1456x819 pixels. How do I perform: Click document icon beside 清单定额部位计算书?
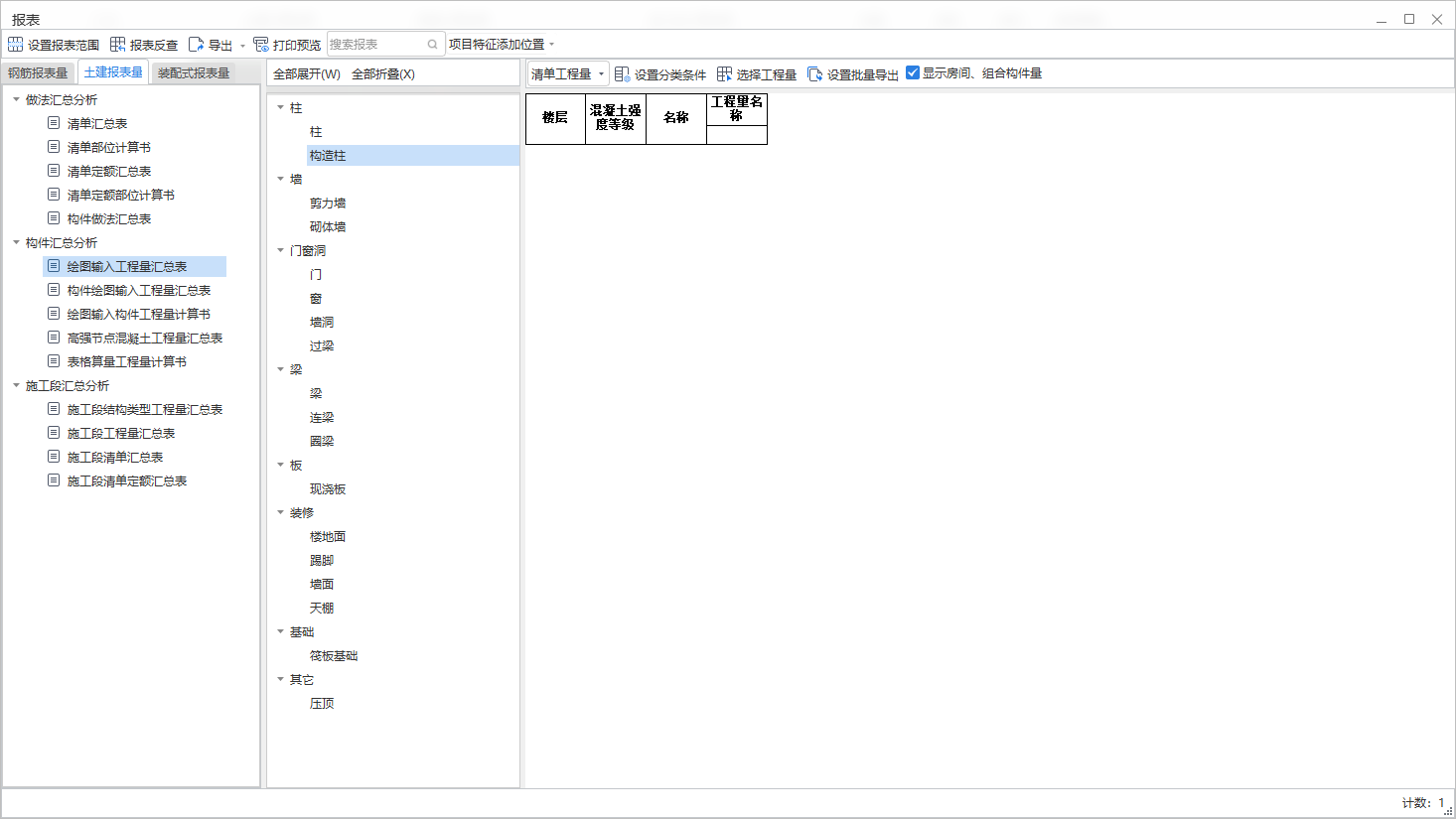point(54,195)
